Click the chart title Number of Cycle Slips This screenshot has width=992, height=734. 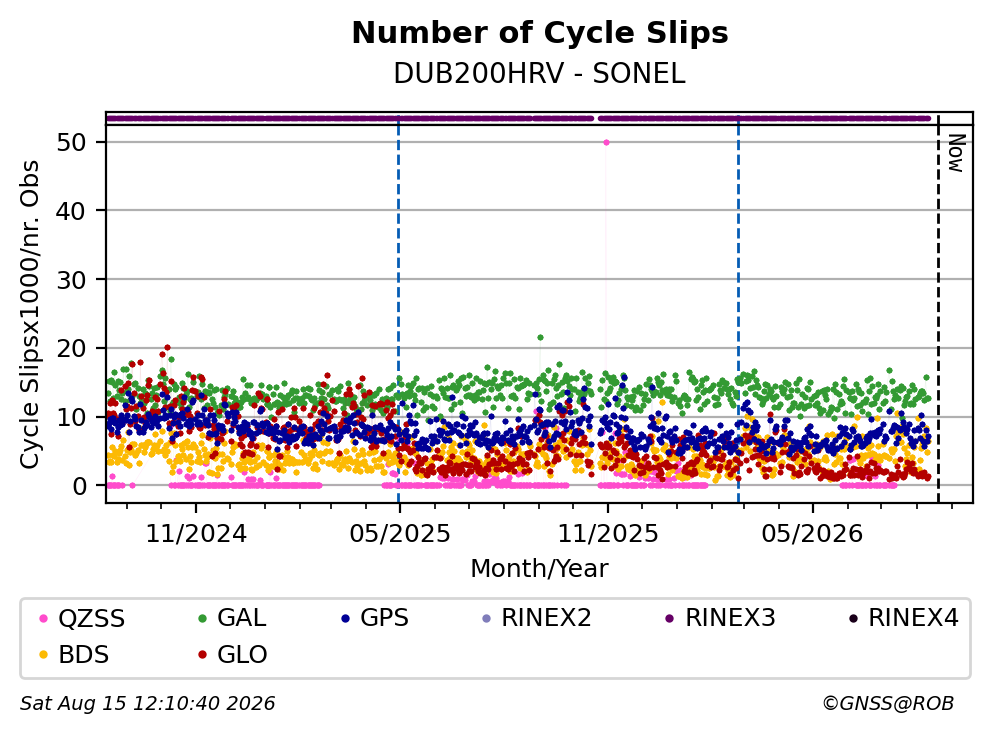click(540, 33)
